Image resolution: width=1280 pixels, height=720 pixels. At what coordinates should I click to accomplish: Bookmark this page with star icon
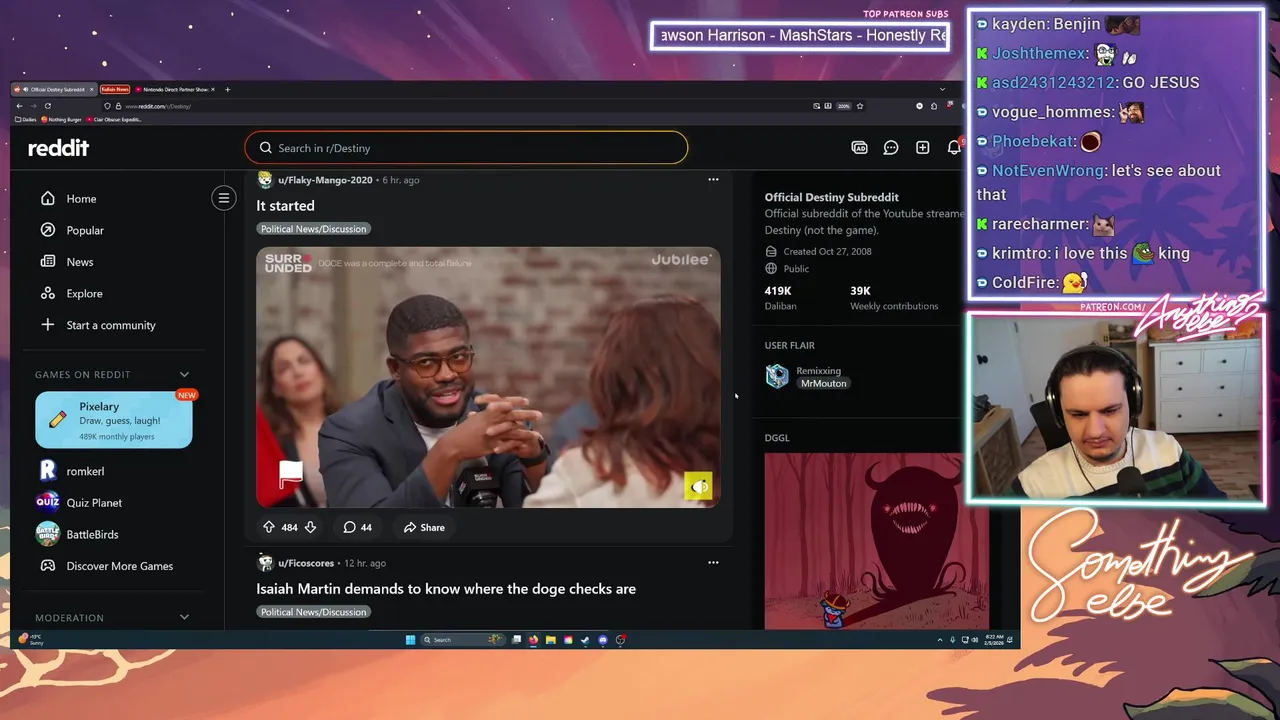point(859,106)
